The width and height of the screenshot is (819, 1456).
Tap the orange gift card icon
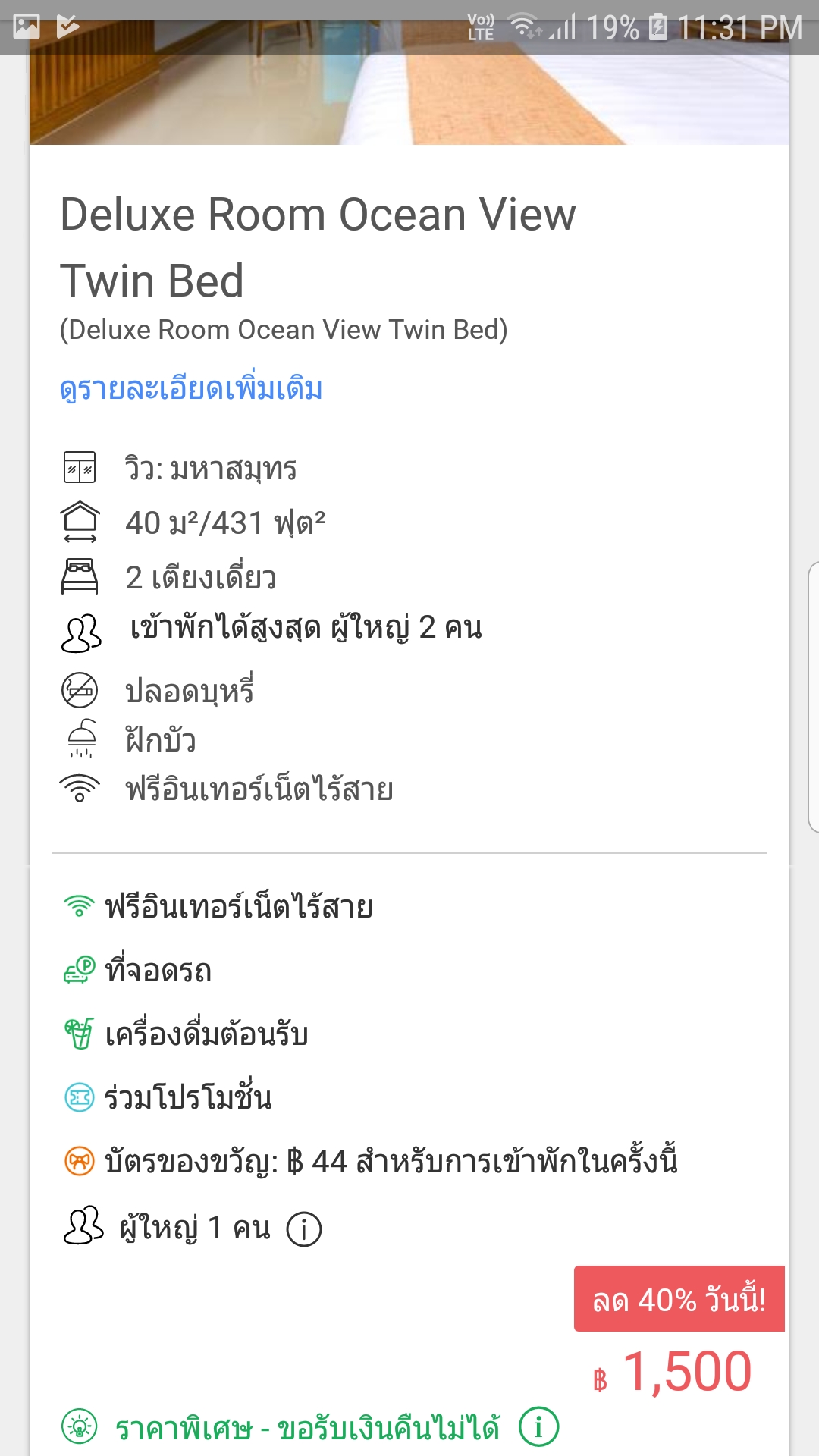pyautogui.click(x=79, y=1161)
